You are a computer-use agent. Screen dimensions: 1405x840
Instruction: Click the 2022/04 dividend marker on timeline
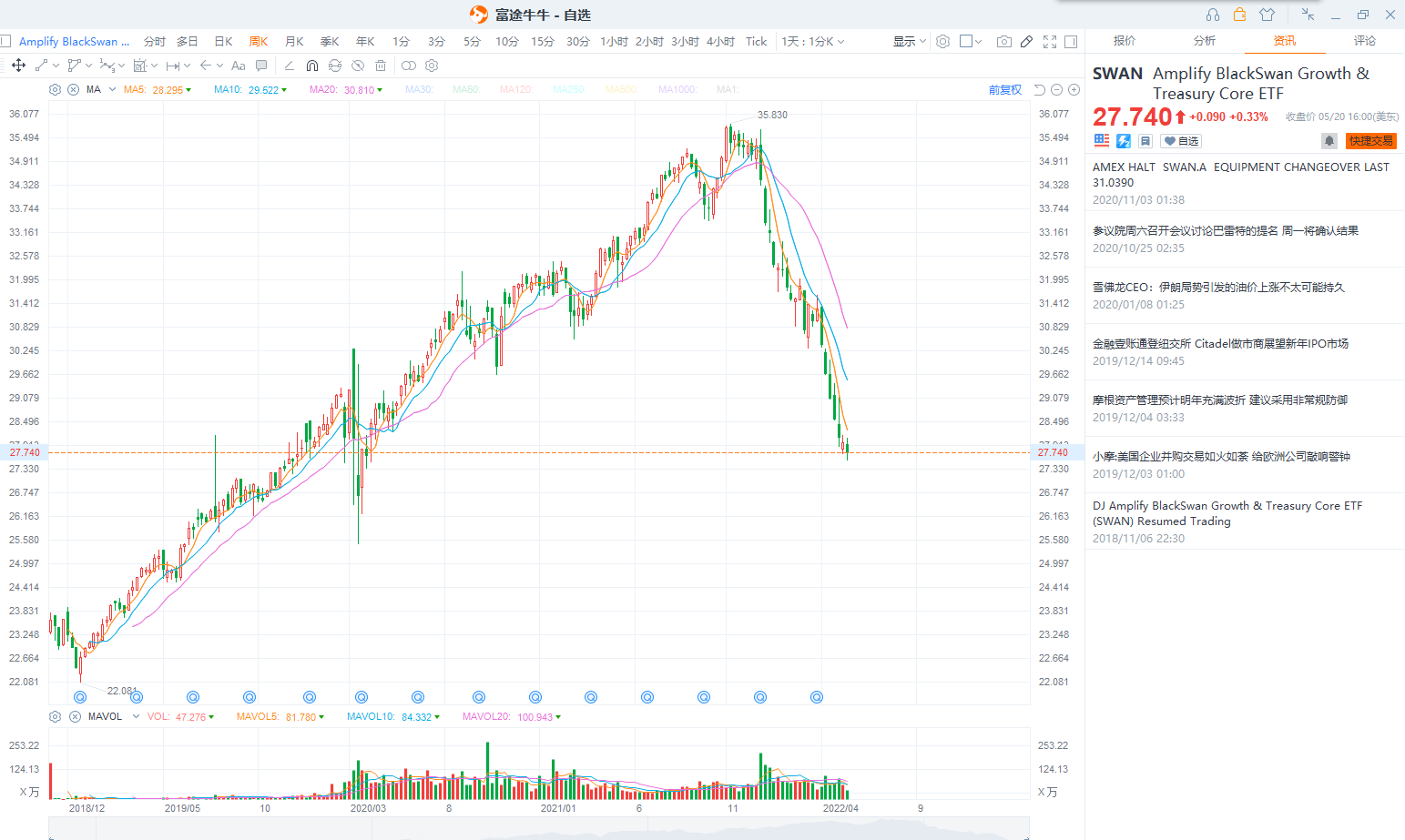pos(817,697)
